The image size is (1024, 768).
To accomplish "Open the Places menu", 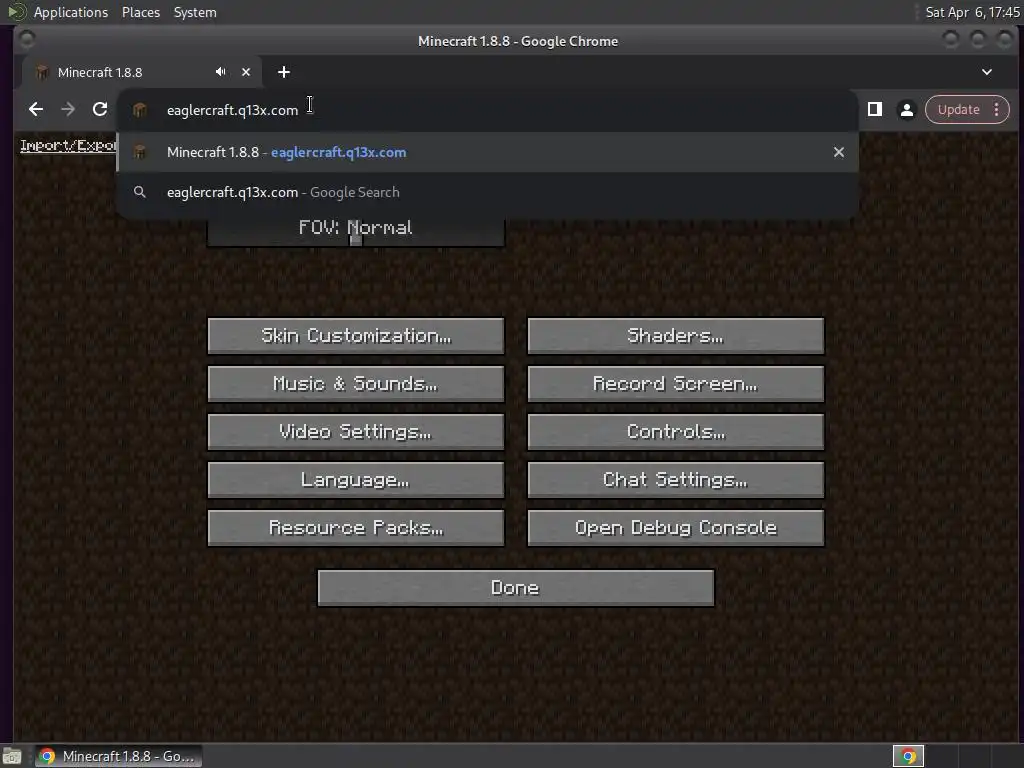I will pyautogui.click(x=140, y=12).
